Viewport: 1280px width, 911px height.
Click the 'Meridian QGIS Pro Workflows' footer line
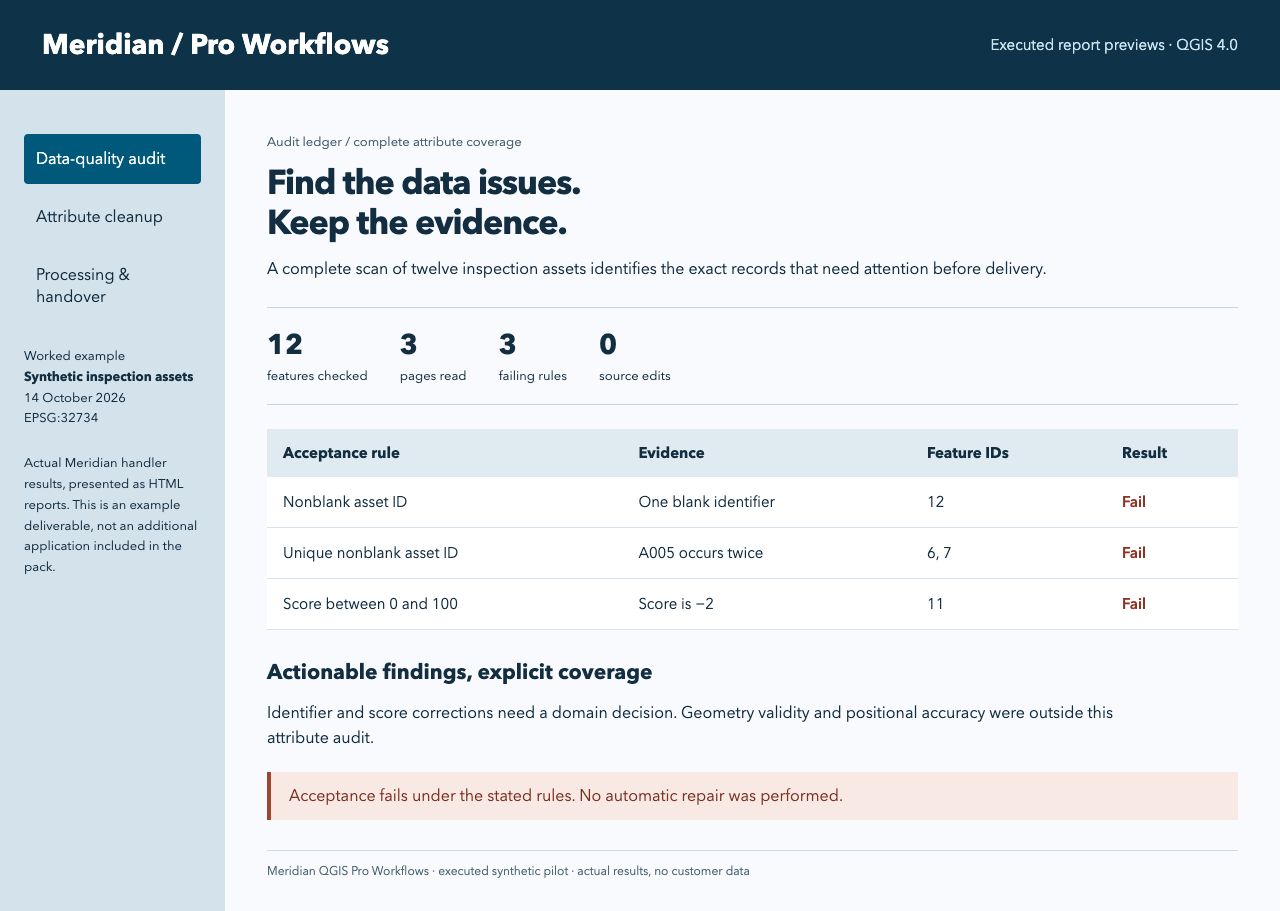coord(508,871)
